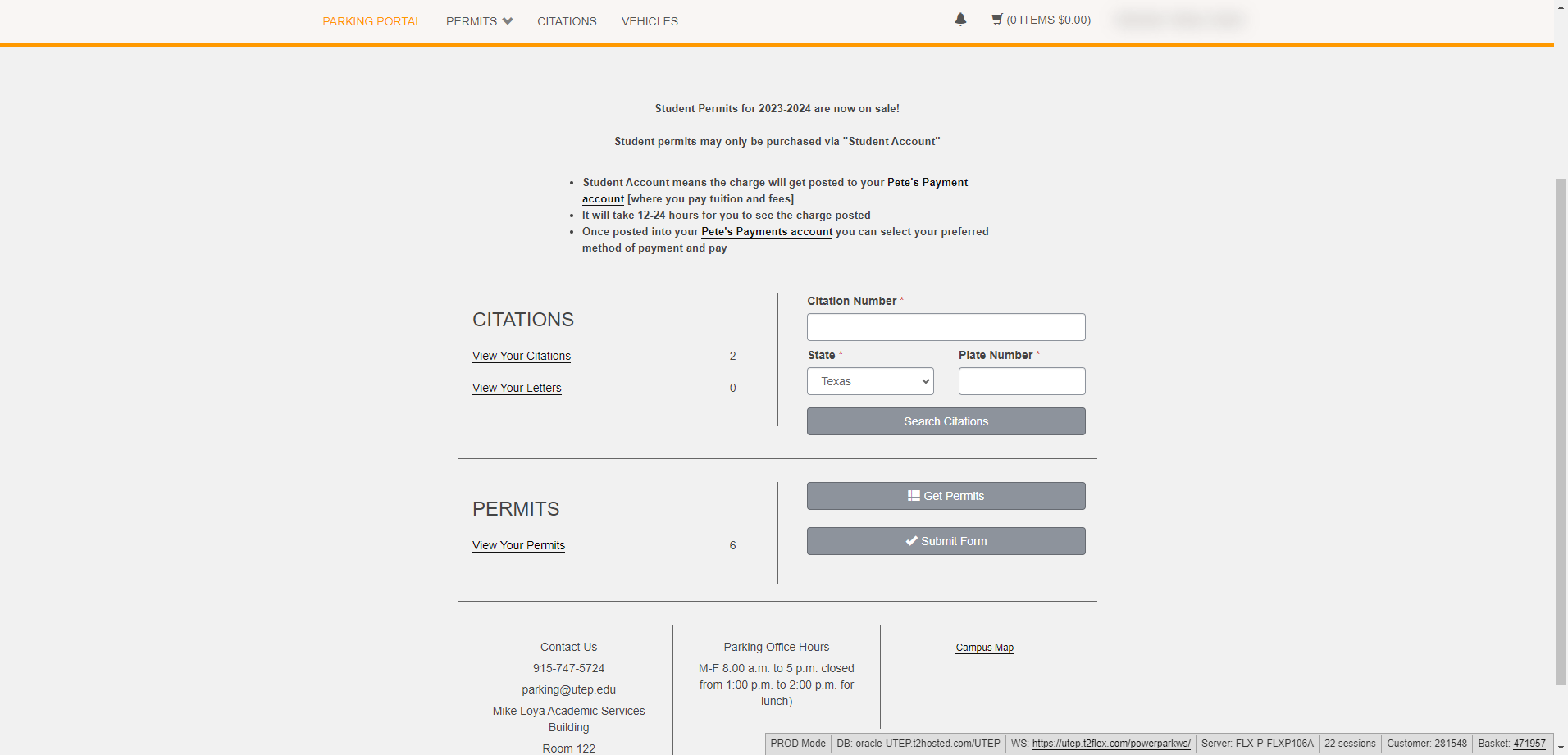The image size is (1568, 755).
Task: Click the citations count 2
Action: (x=732, y=356)
